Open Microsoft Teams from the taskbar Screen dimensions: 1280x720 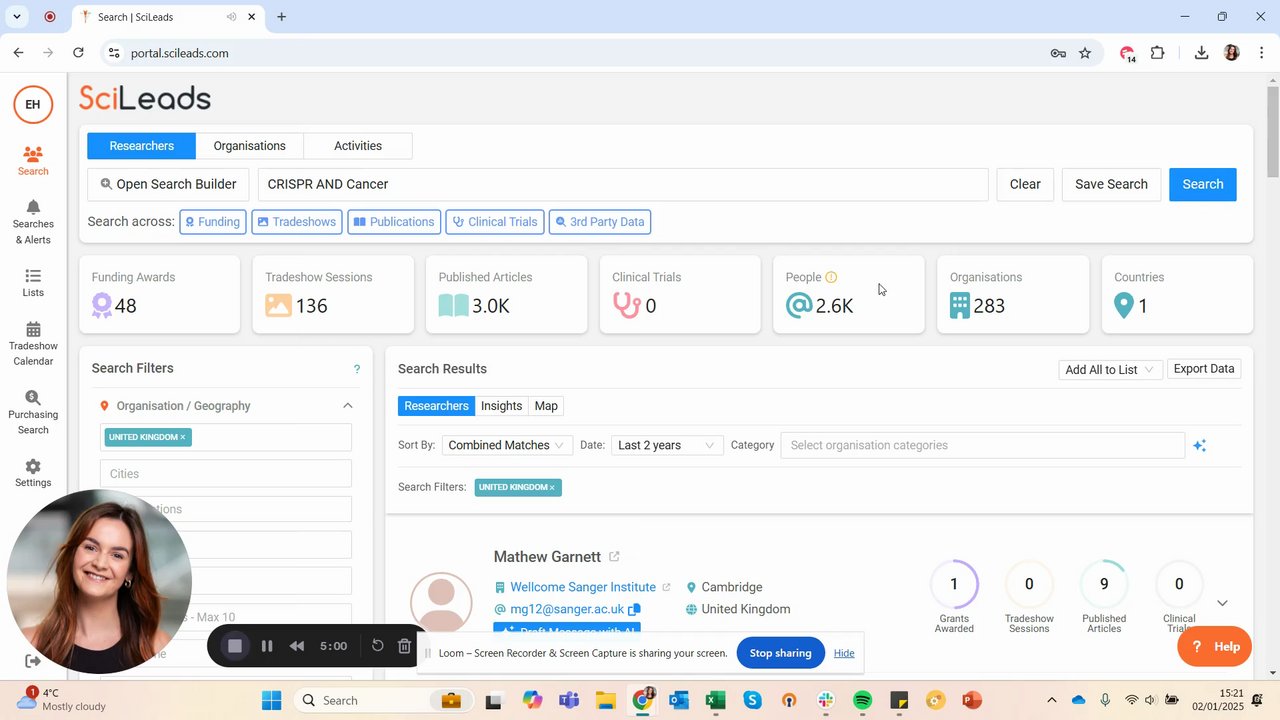pyautogui.click(x=568, y=700)
